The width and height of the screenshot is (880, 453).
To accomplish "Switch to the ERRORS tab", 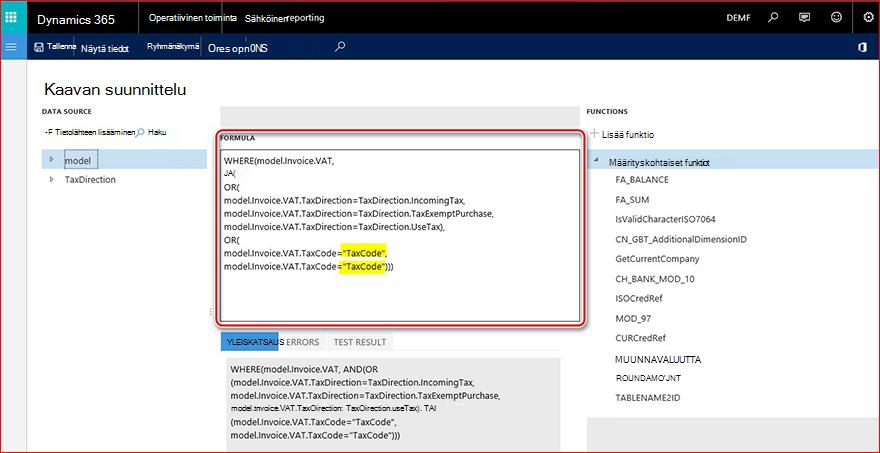I will click(x=302, y=342).
